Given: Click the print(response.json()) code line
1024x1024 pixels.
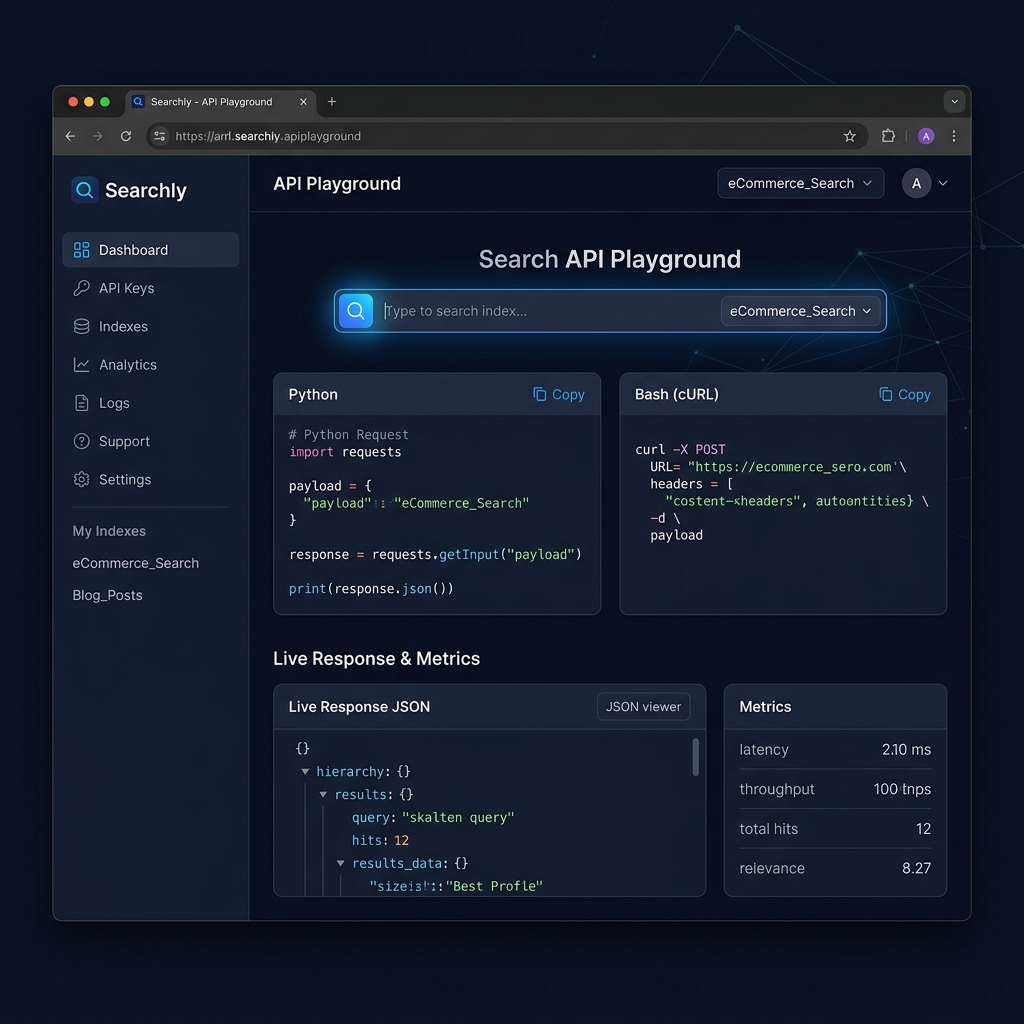Looking at the screenshot, I should pyautogui.click(x=371, y=588).
